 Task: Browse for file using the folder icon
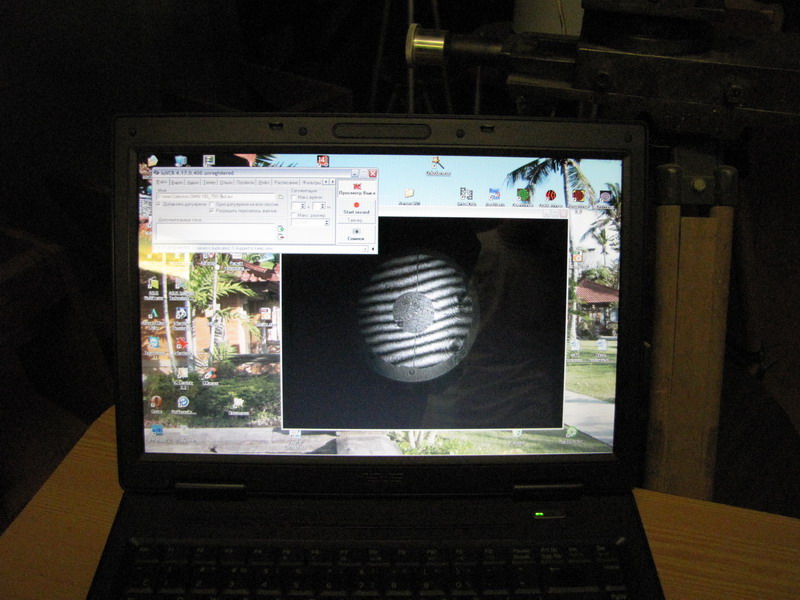(281, 196)
